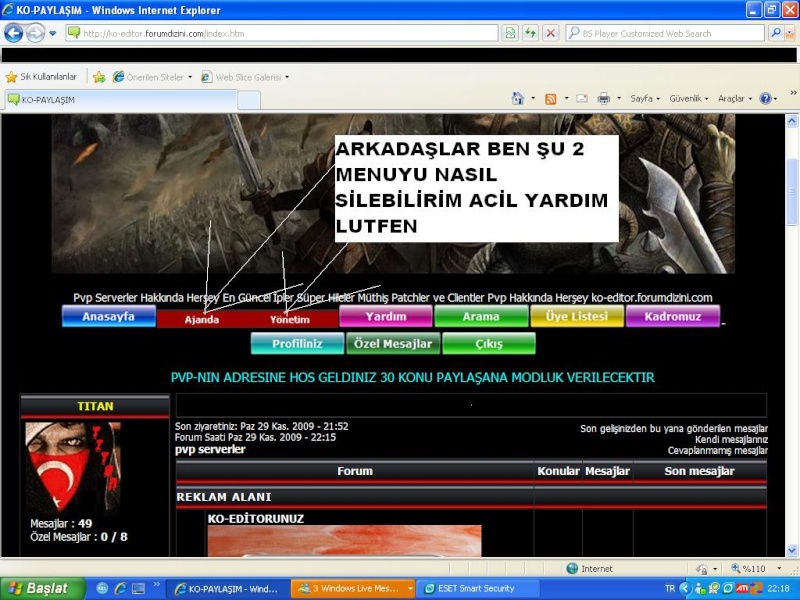Open the Web Slice Galerisi link
The width and height of the screenshot is (800, 600).
click(x=245, y=77)
